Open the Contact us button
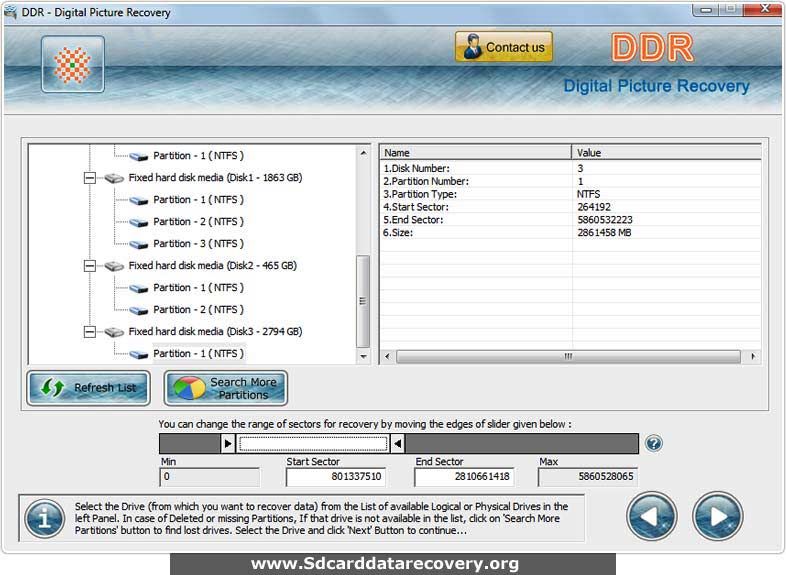The width and height of the screenshot is (786, 575). click(504, 47)
